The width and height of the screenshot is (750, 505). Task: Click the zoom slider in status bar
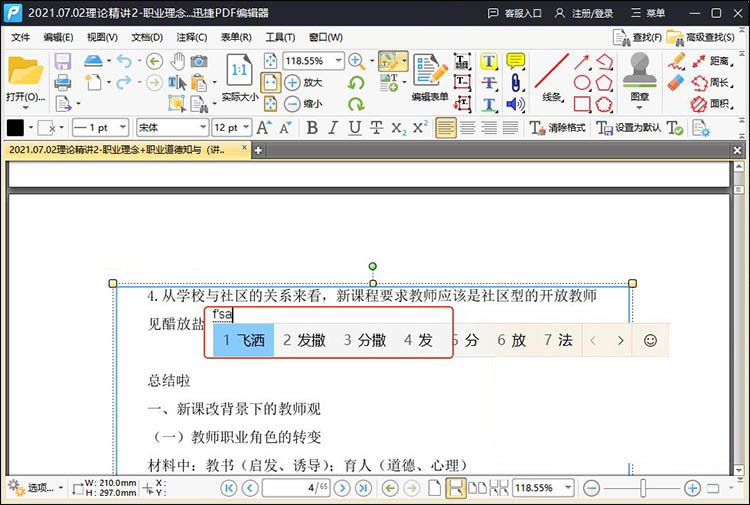tap(642, 488)
